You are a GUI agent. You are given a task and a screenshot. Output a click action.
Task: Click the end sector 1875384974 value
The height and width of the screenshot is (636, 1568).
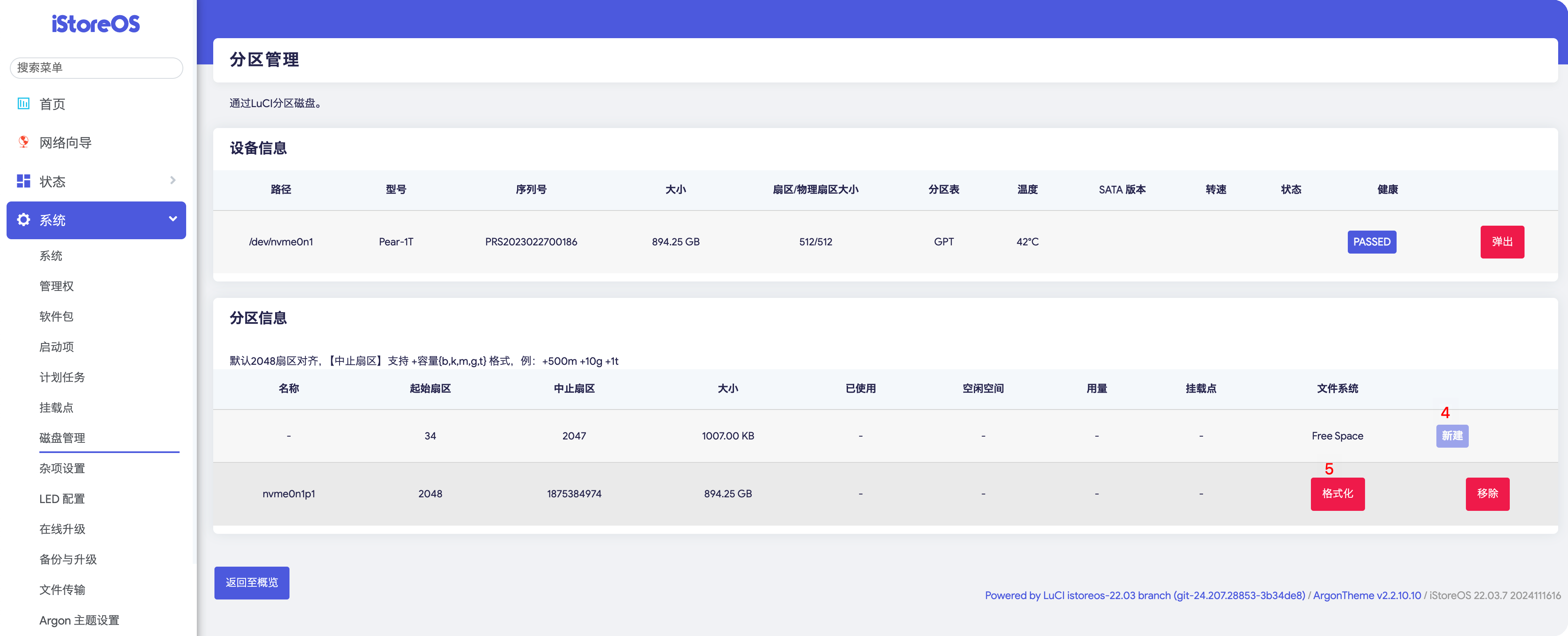(x=574, y=494)
